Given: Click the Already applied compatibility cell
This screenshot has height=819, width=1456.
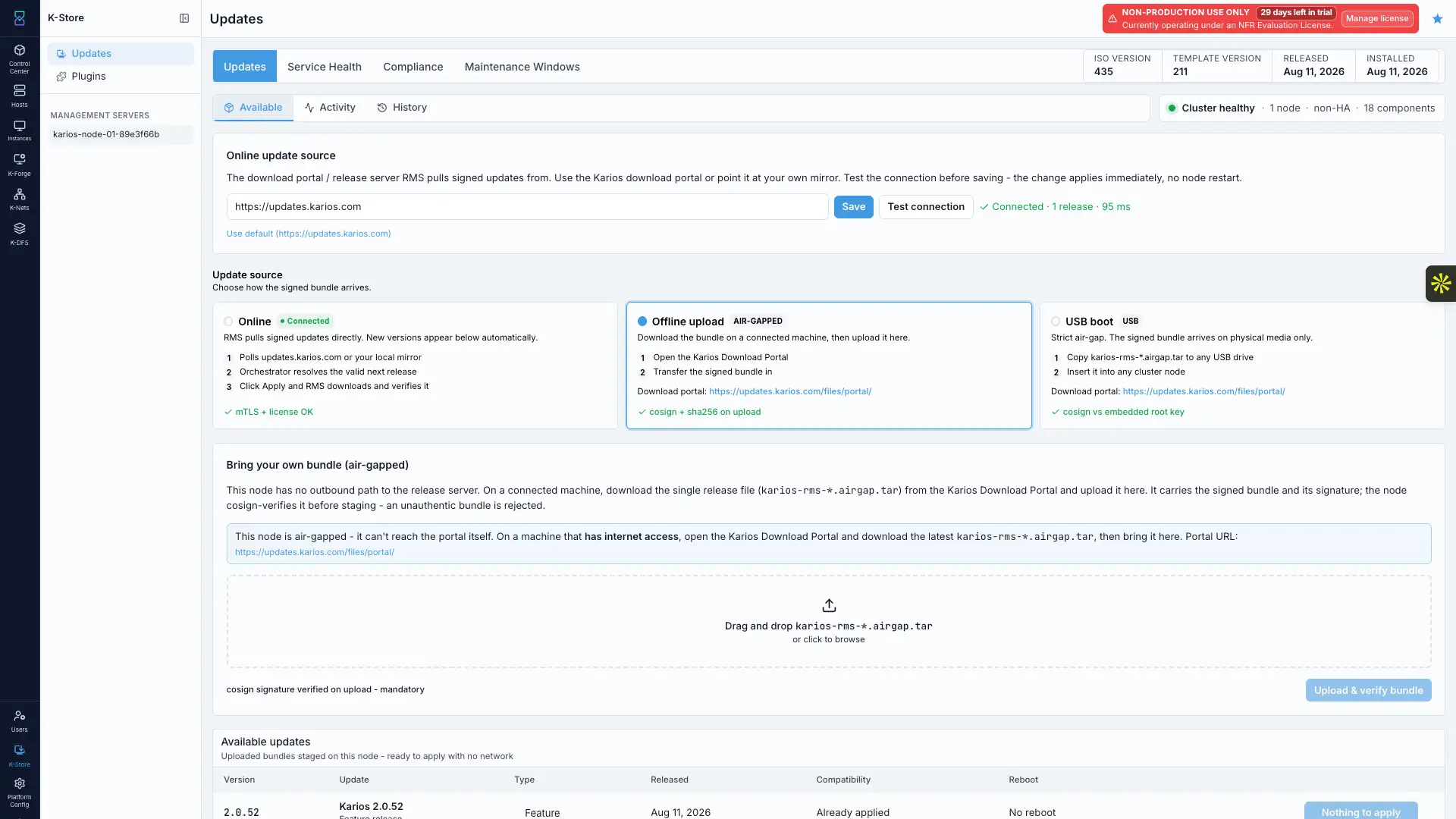Looking at the screenshot, I should click(853, 813).
